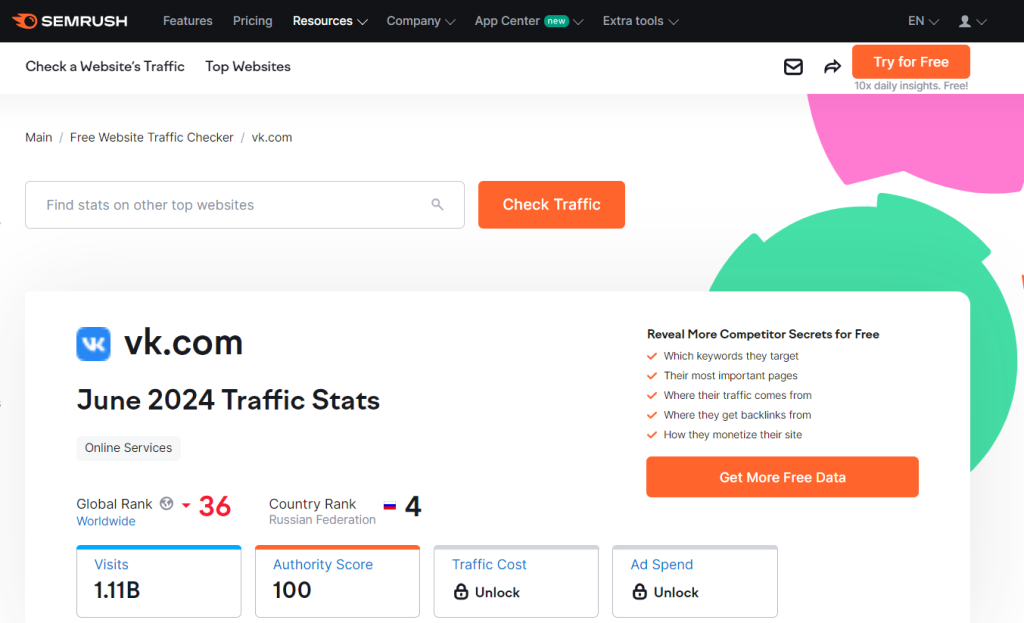Click Their most important pages text
Viewport: 1024px width, 623px height.
[x=730, y=375]
